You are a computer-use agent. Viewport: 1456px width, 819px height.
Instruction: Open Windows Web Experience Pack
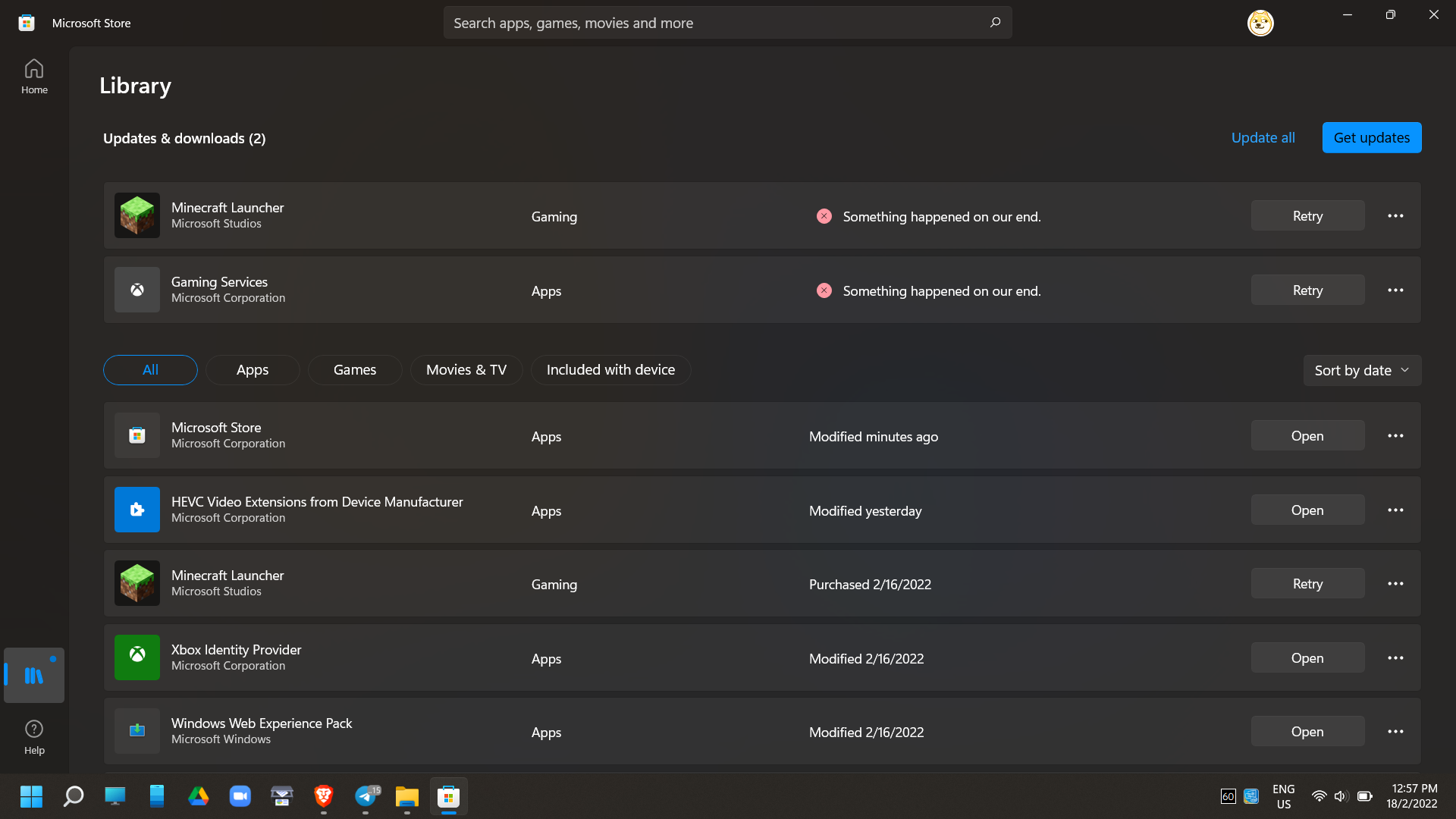(x=1307, y=732)
